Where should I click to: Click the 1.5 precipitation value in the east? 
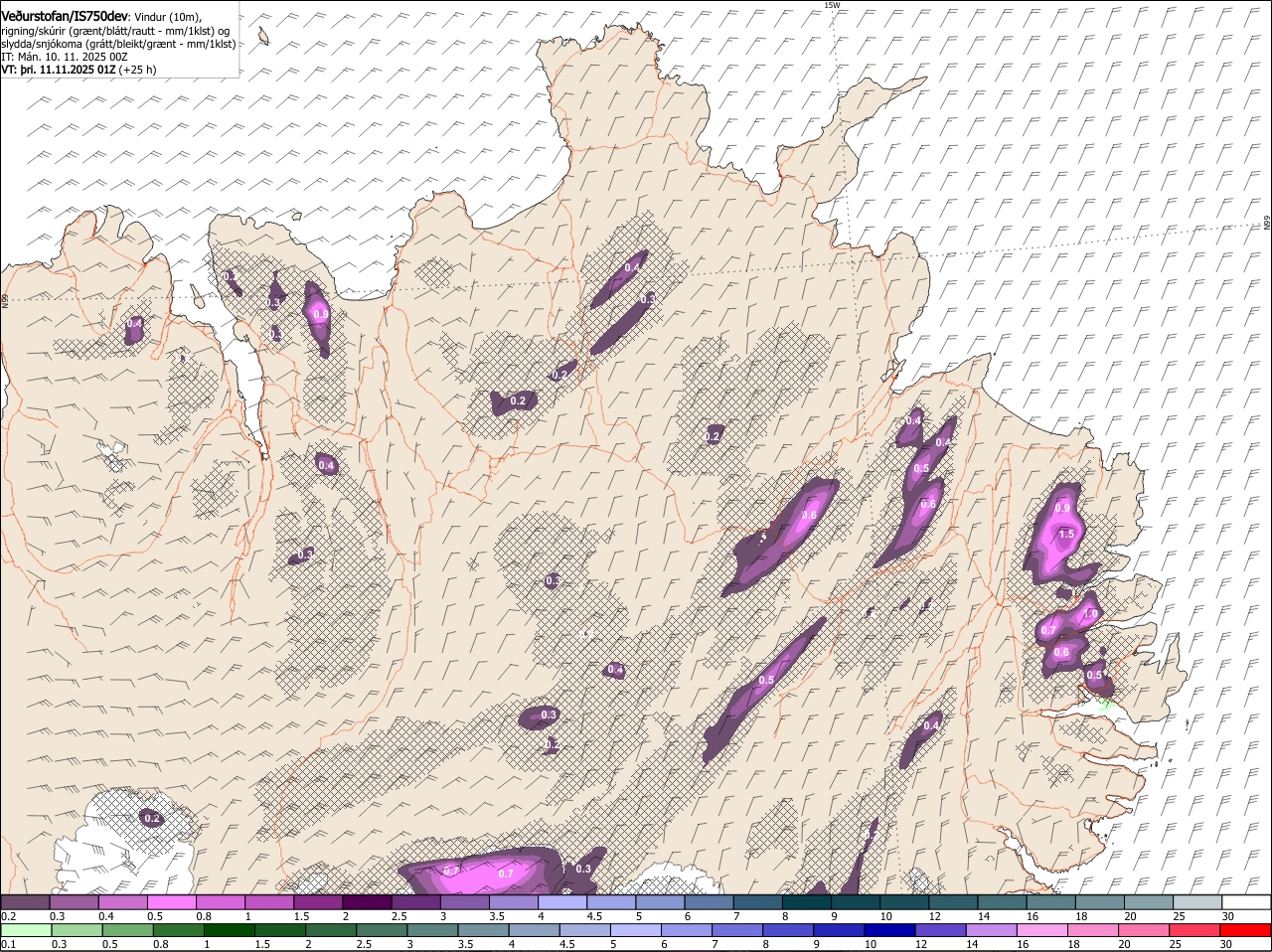(1066, 534)
